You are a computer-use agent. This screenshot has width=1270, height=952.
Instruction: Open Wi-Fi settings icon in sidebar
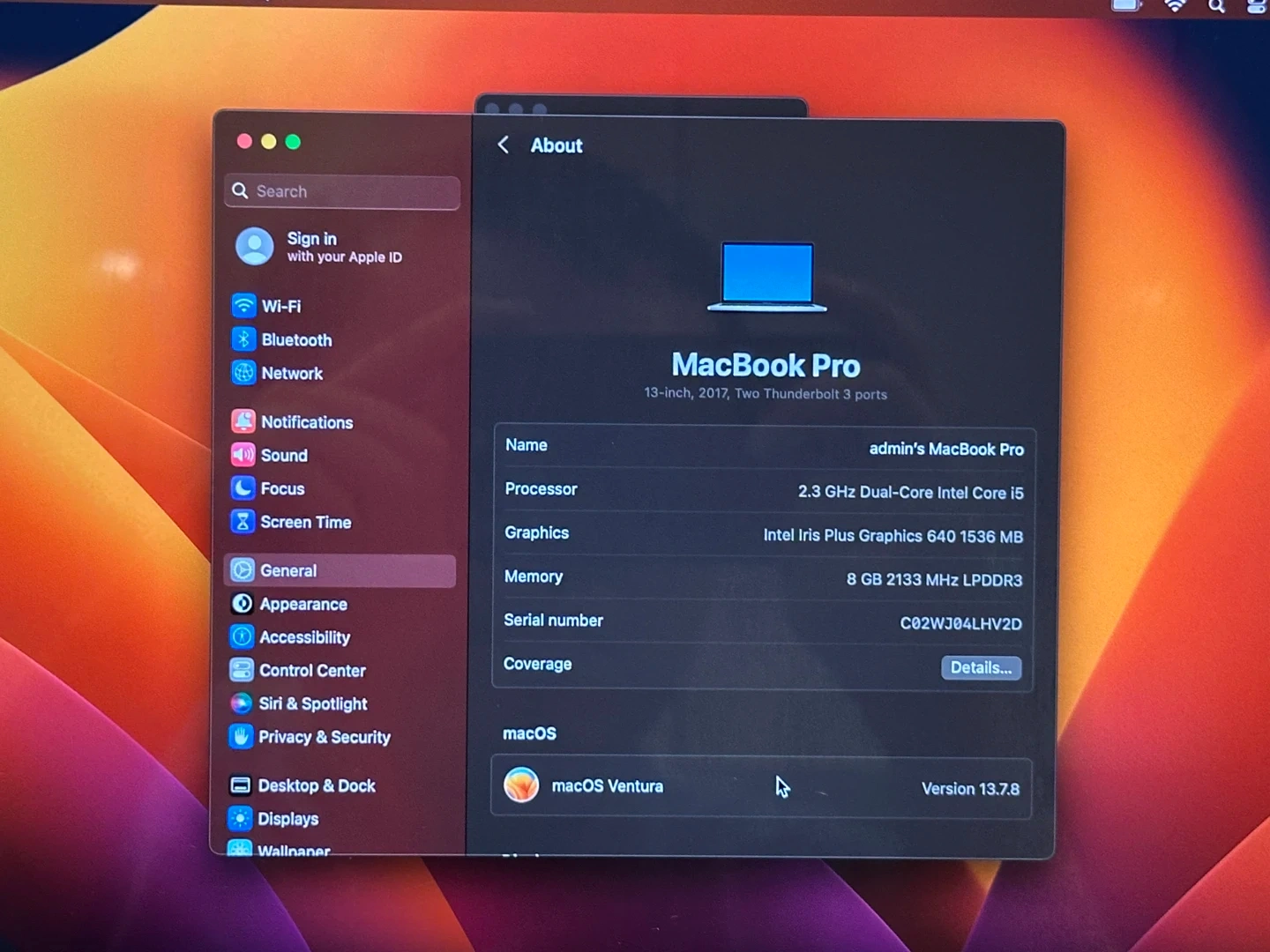click(x=243, y=306)
